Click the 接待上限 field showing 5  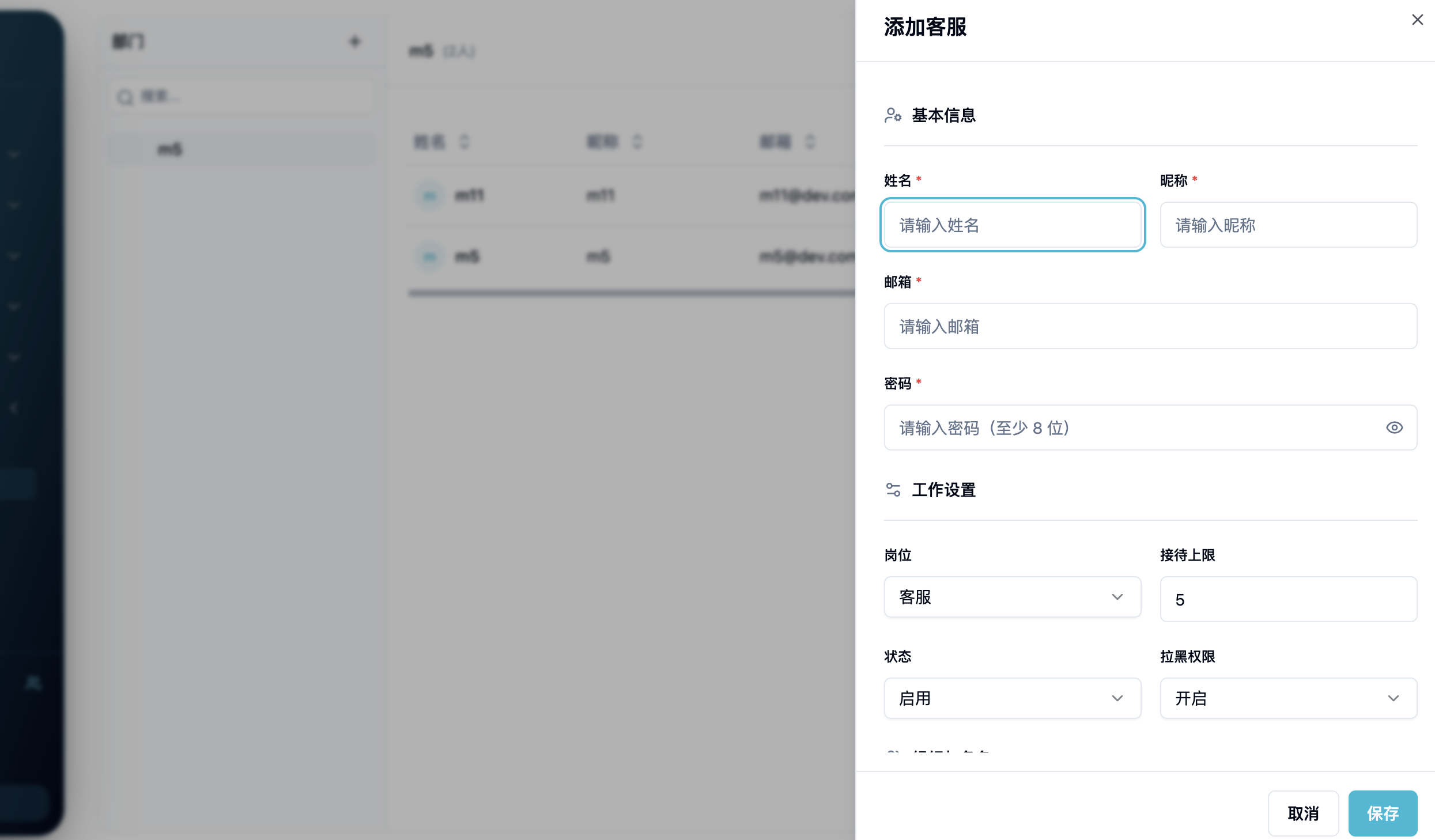point(1289,599)
